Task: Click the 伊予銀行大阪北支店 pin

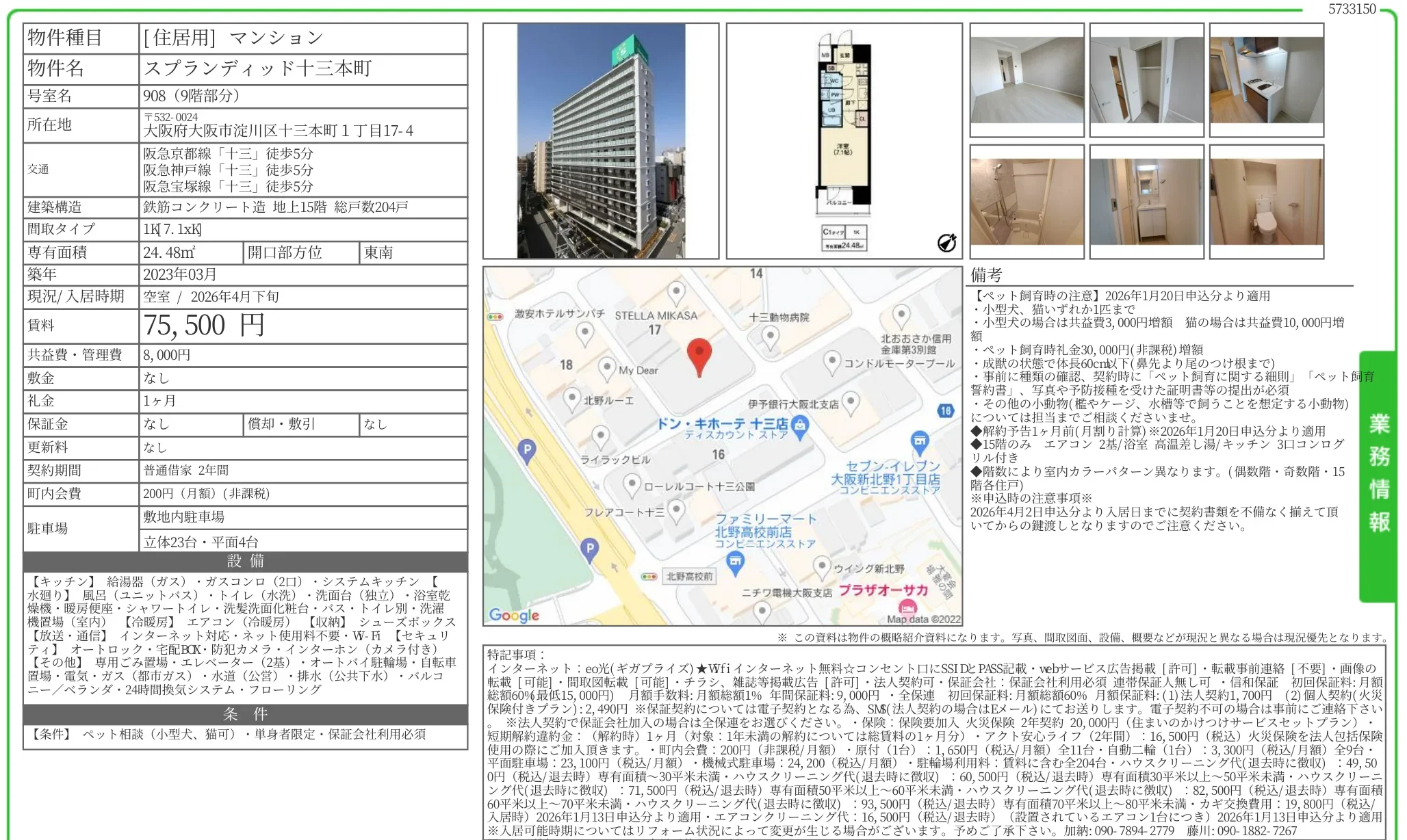Action: [850, 402]
